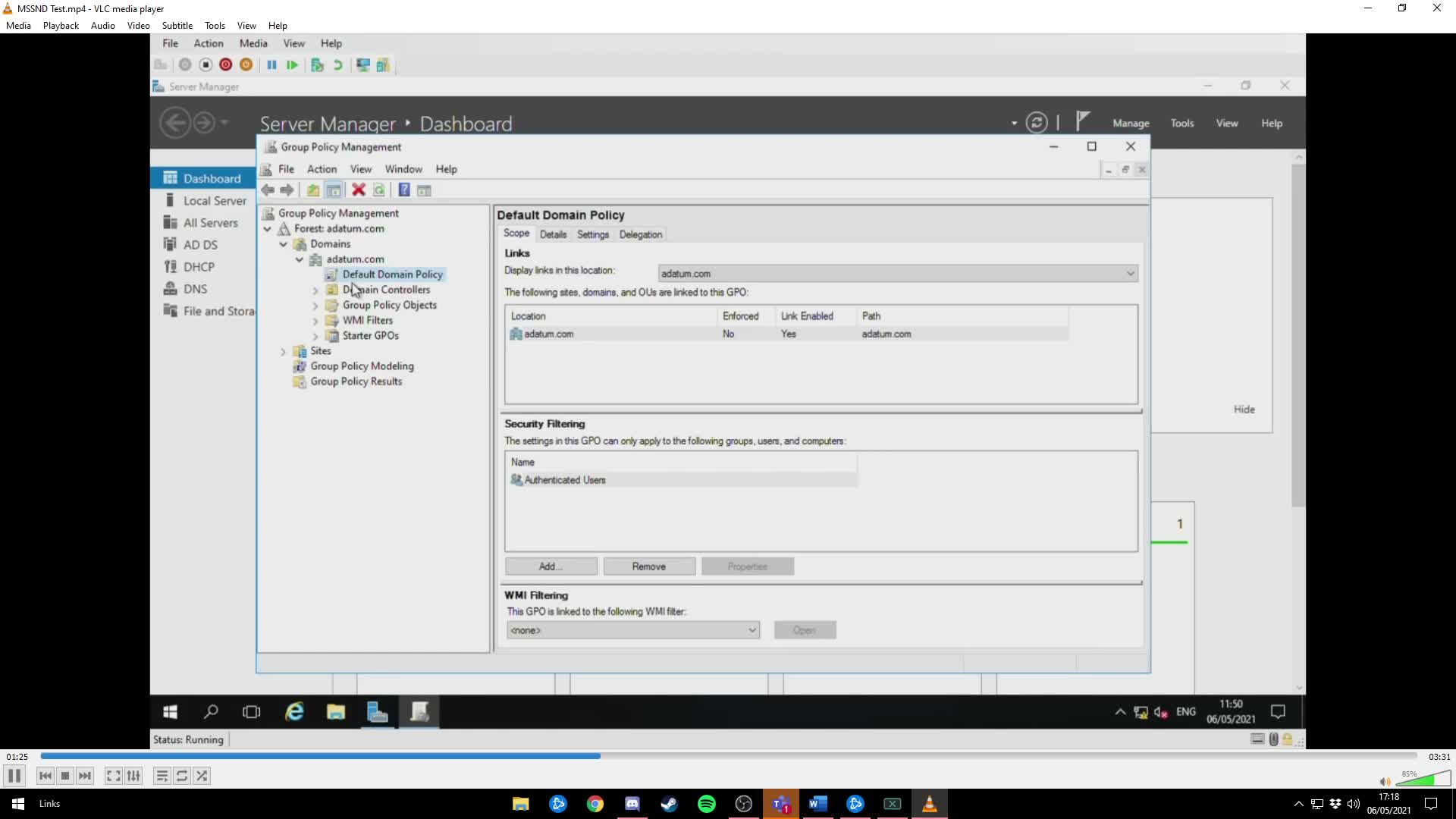Screen dimensions: 1456x819
Task: Click Server Manager notifications flag icon
Action: tap(1083, 121)
